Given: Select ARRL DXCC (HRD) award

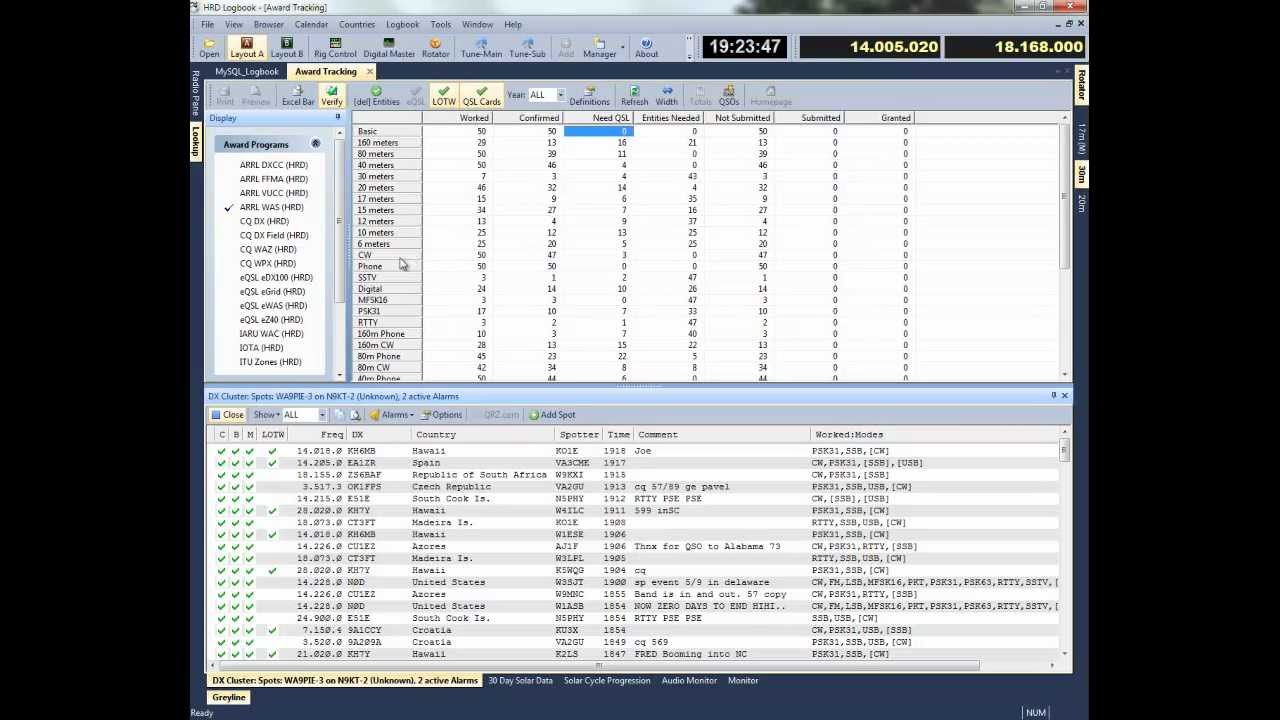Looking at the screenshot, I should point(273,165).
